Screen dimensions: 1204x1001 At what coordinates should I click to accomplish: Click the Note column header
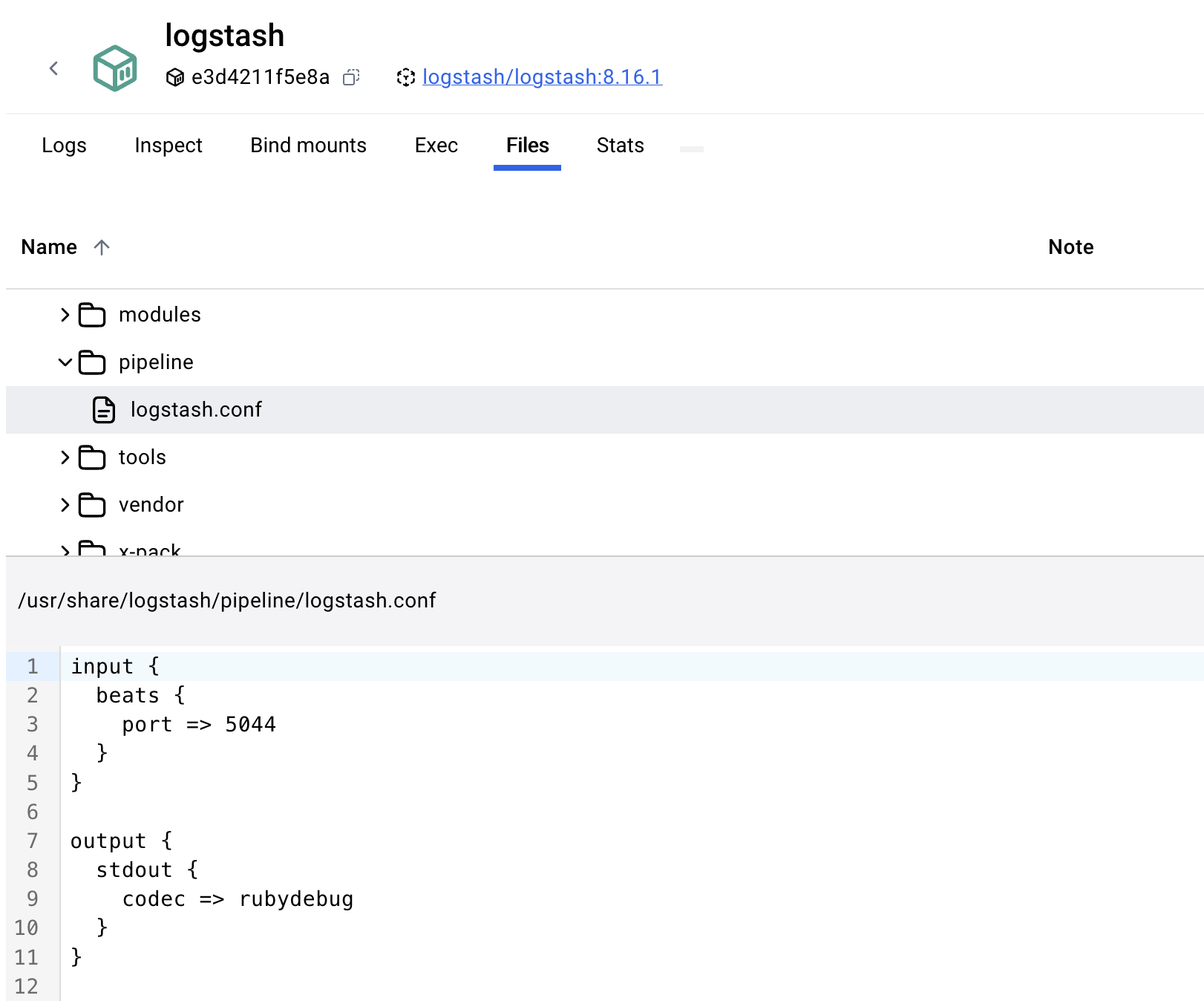click(x=1070, y=247)
